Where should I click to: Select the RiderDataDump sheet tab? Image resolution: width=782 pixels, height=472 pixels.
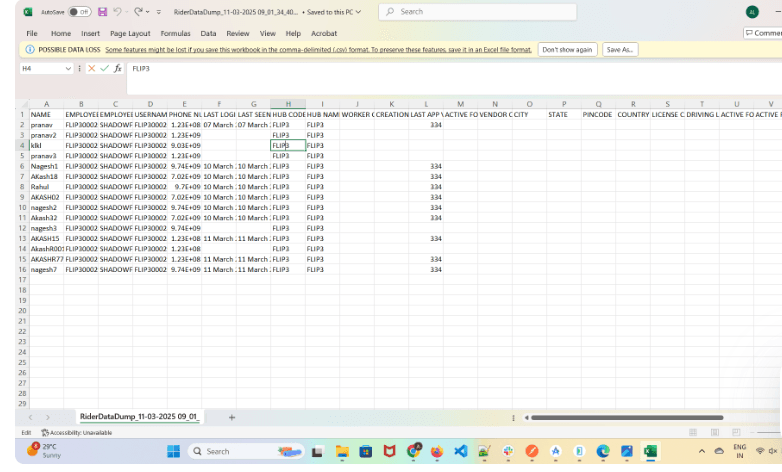tap(139, 417)
